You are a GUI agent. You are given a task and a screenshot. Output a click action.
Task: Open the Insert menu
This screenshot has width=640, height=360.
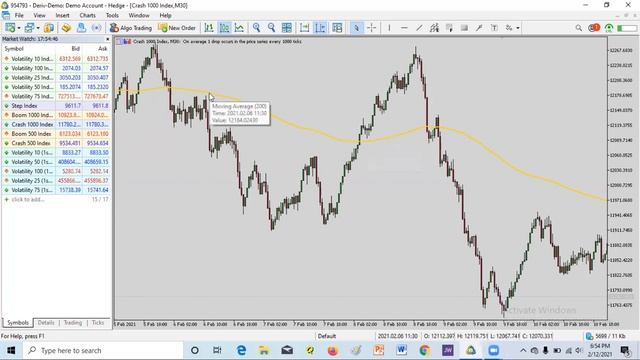click(62, 15)
